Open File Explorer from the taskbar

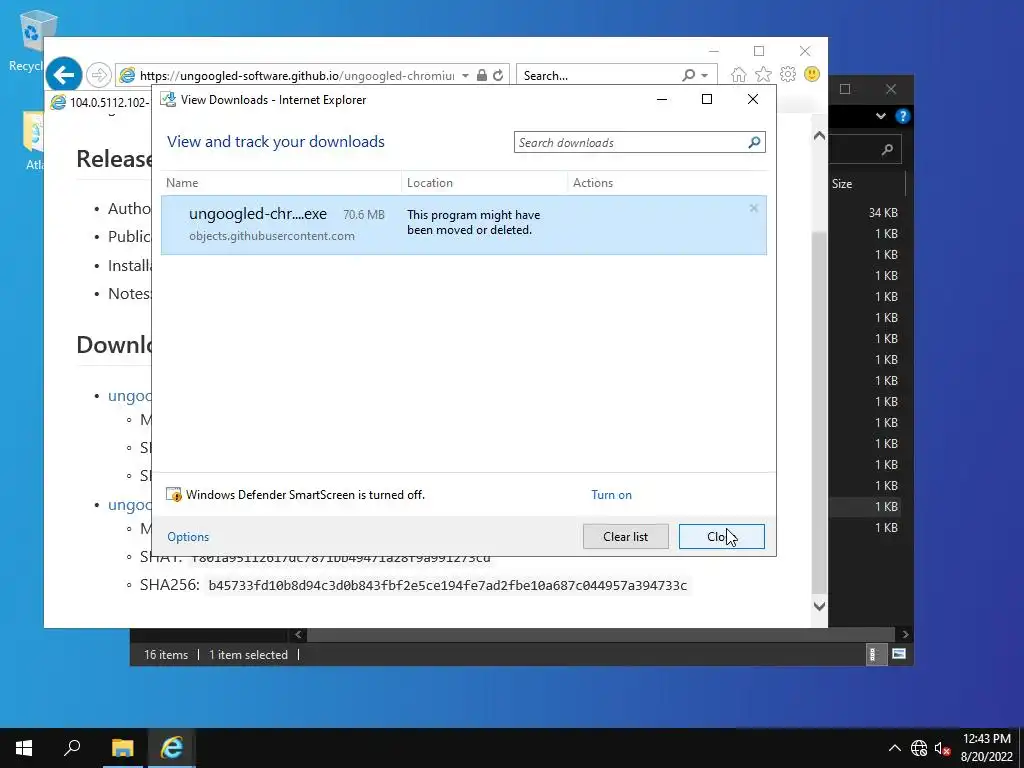122,748
